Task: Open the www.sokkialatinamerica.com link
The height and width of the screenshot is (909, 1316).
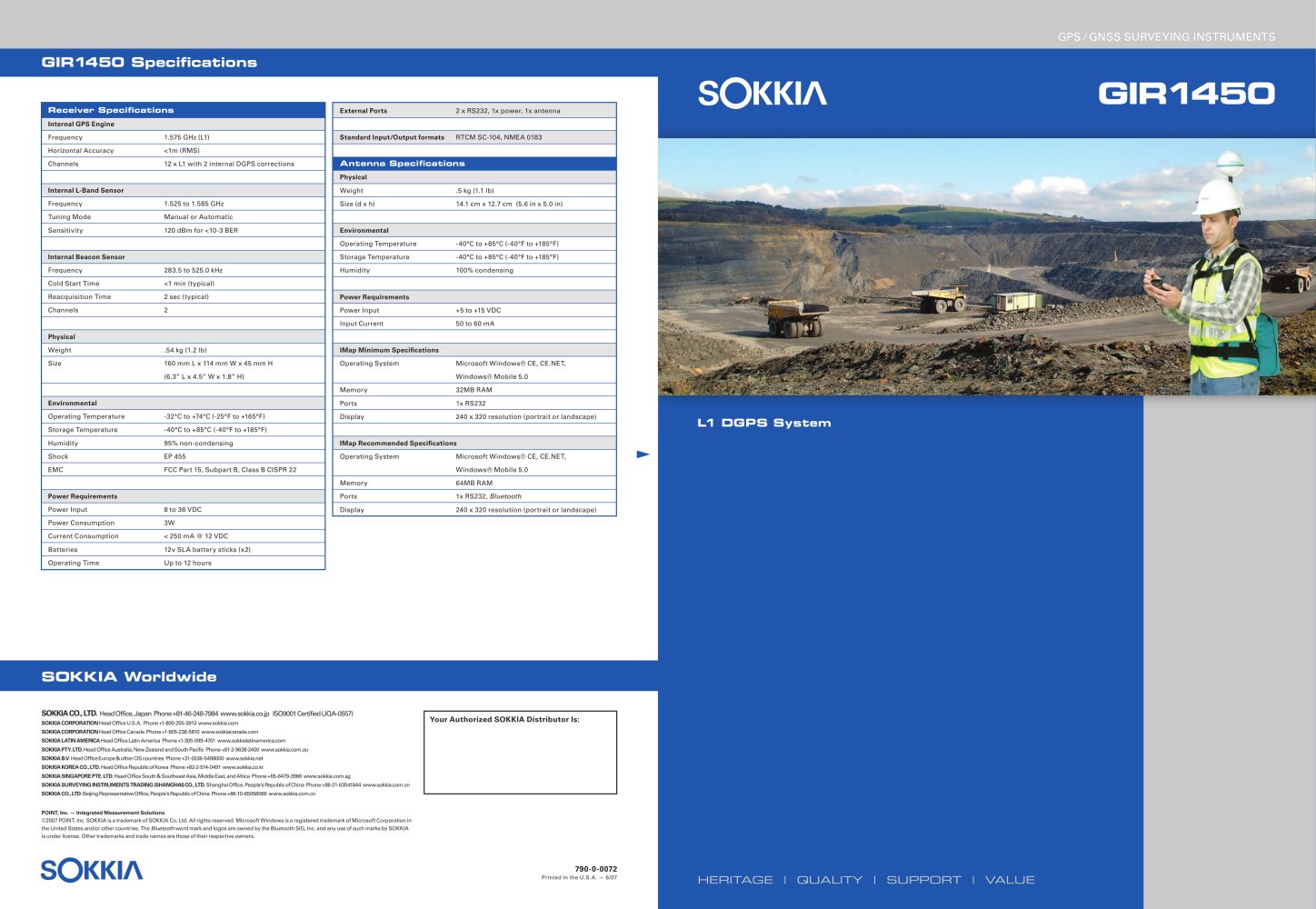Action: pos(252,741)
